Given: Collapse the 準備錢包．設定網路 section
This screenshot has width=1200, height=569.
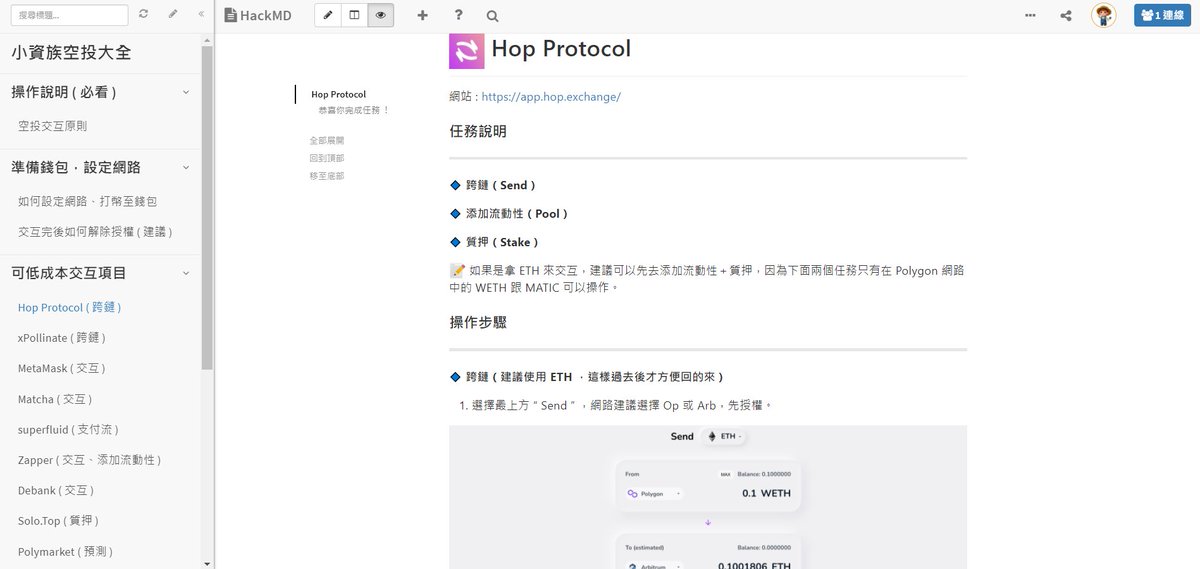Looking at the screenshot, I should [186, 167].
